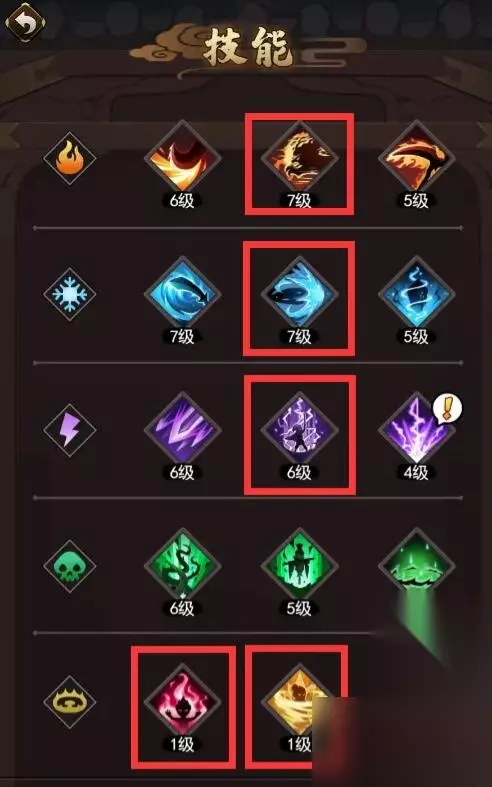Open the level 6 fire slash skill
This screenshot has width=492, height=787.
pyautogui.click(x=182, y=159)
